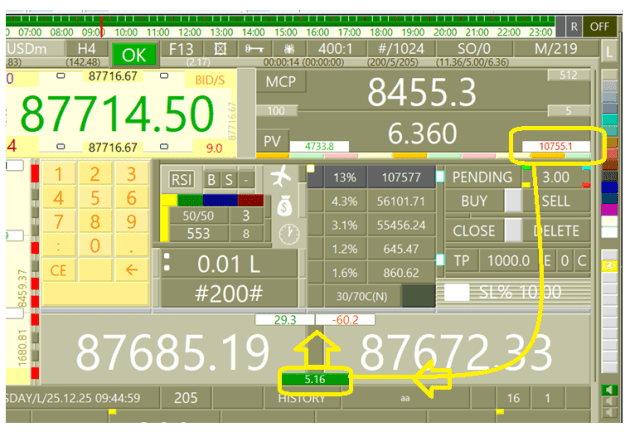This screenshot has height=432, width=625.
Task: Click the 553 cell in RSI panel
Action: point(199,233)
